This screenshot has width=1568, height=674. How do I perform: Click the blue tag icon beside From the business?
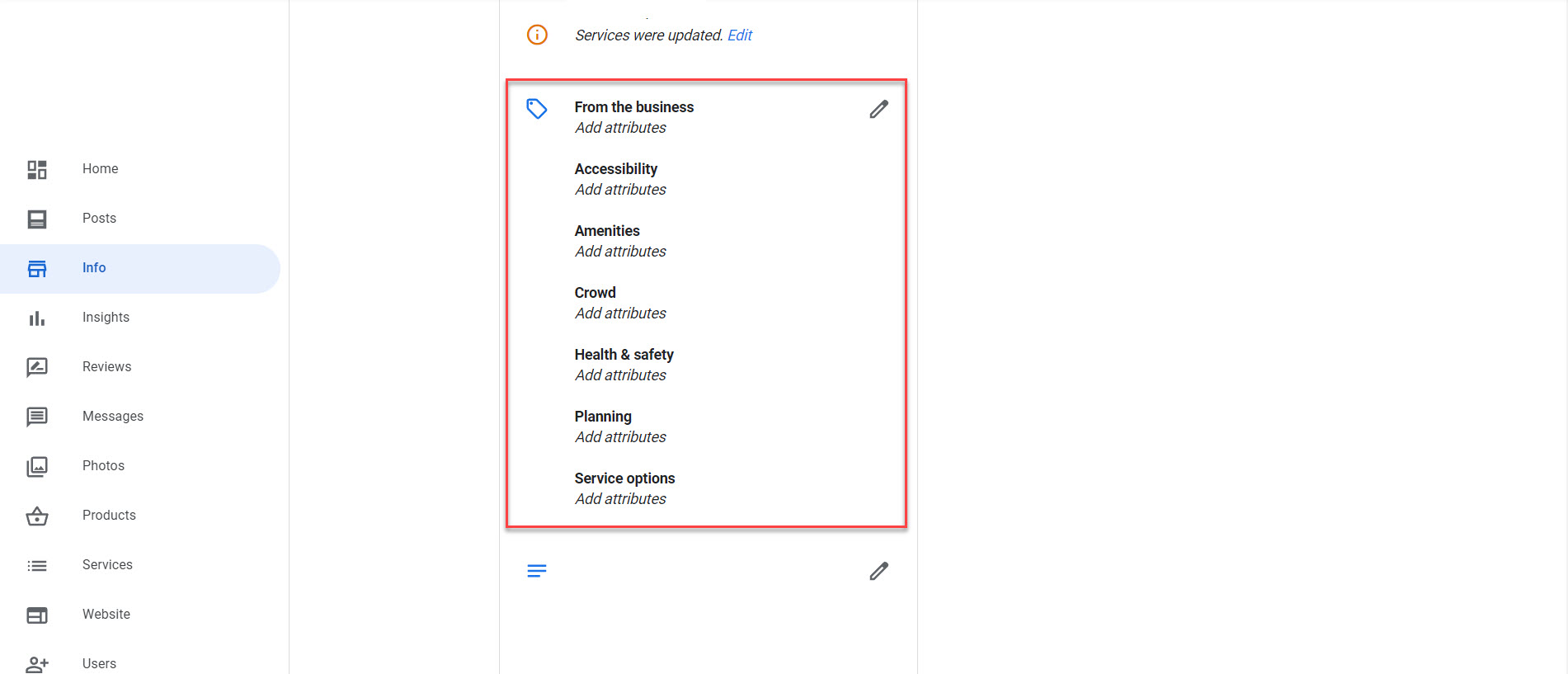537,108
